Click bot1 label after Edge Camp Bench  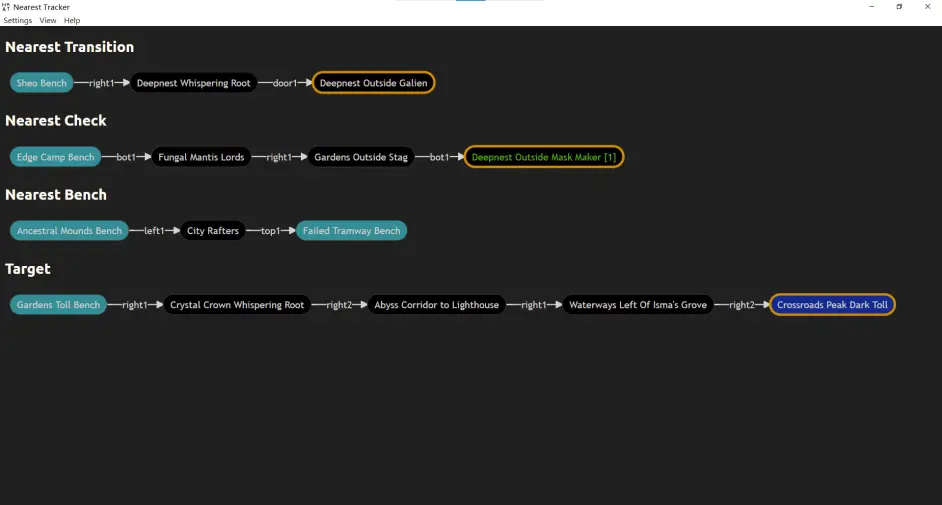tap(126, 157)
